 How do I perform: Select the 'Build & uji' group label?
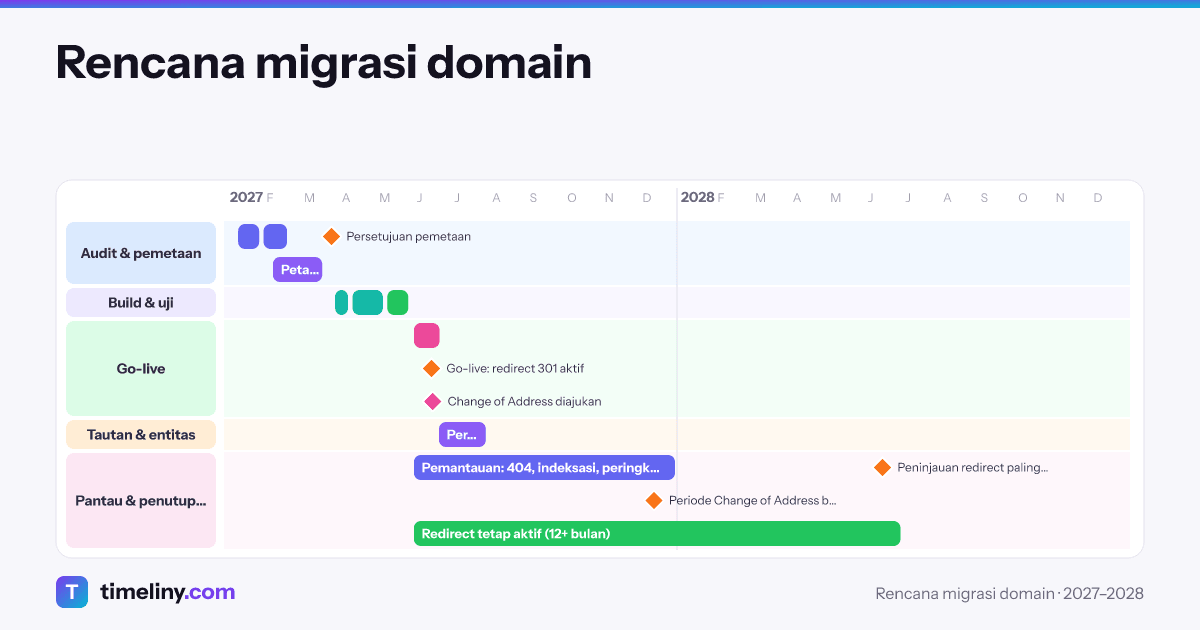(141, 302)
